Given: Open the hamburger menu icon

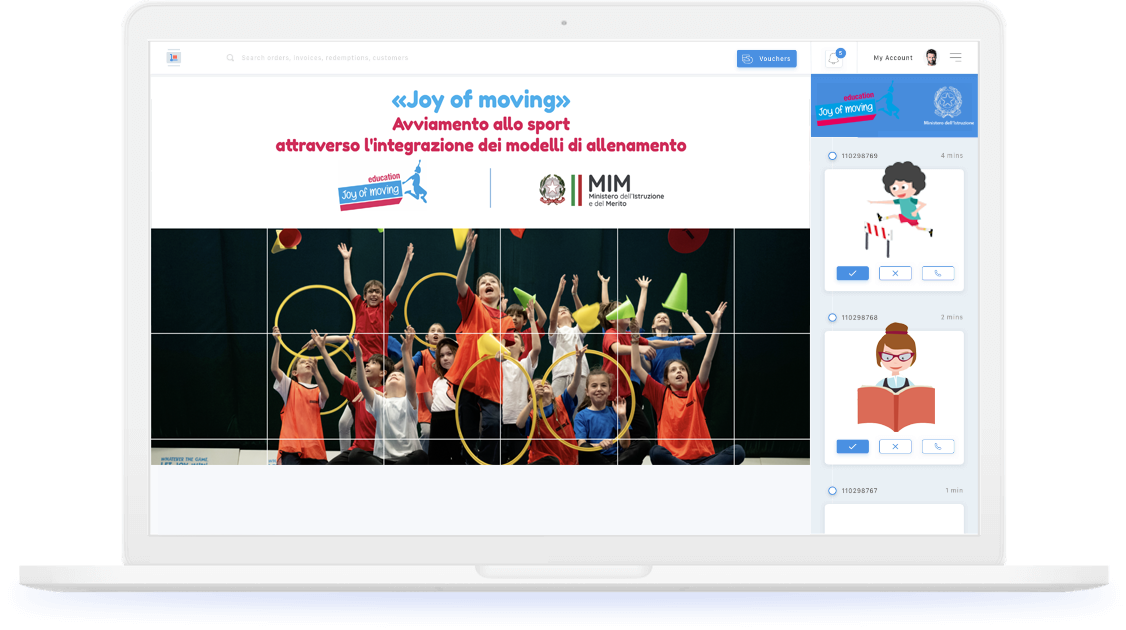Looking at the screenshot, I should [x=956, y=57].
